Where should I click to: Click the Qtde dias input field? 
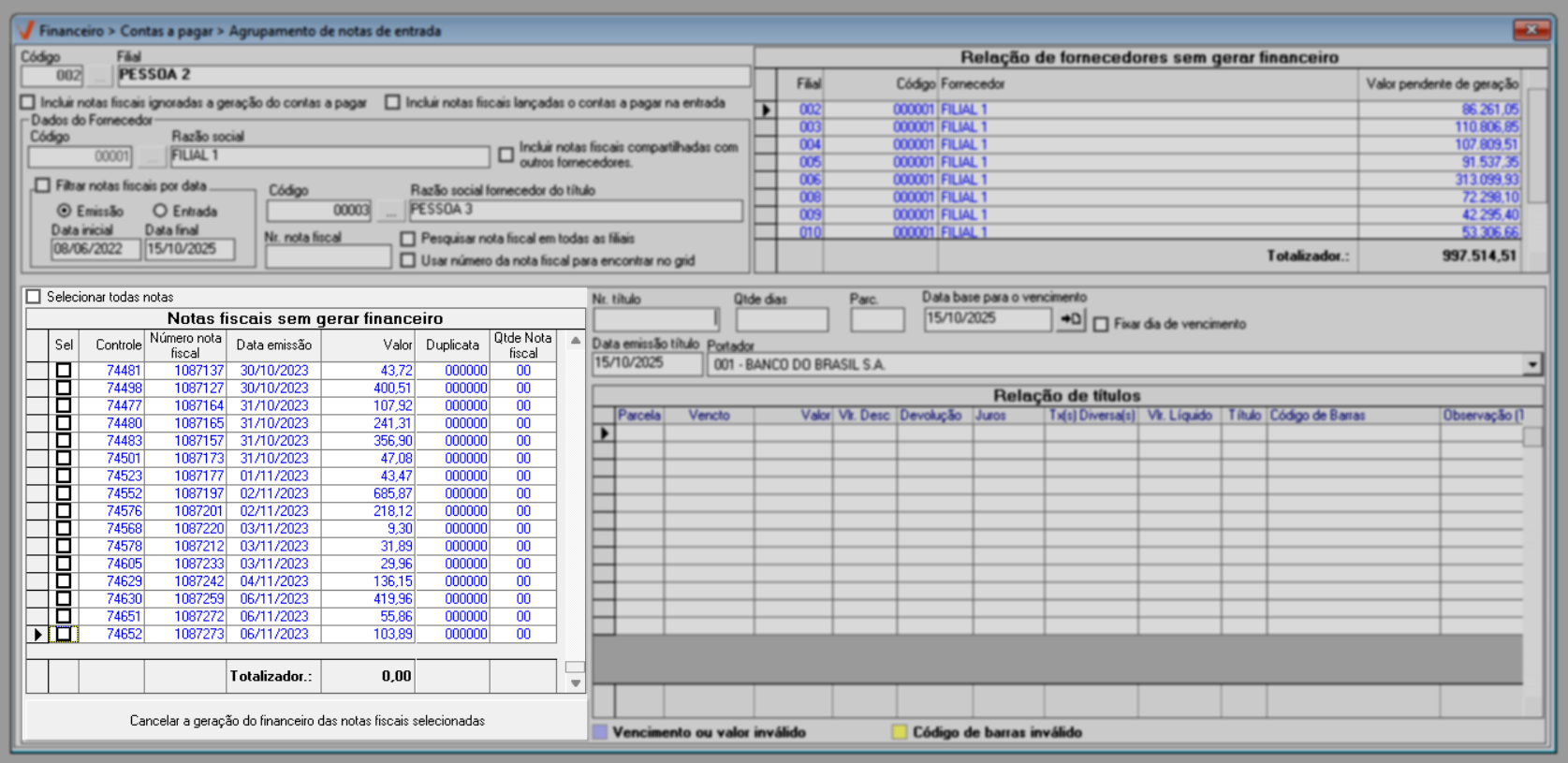[781, 320]
